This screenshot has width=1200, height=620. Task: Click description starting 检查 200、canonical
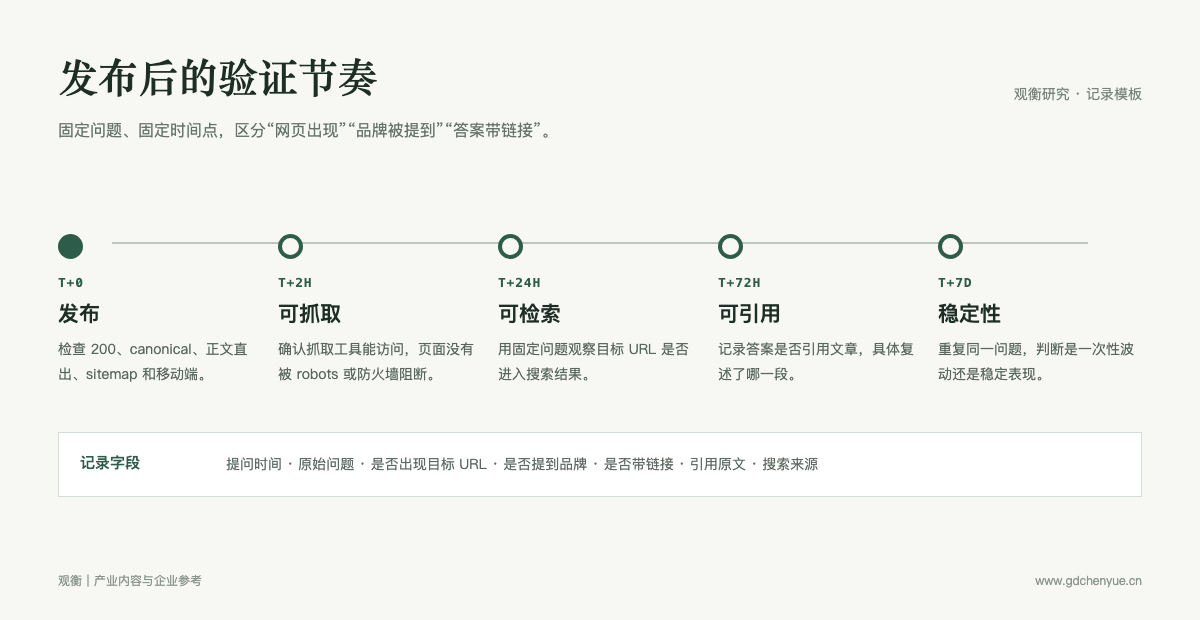click(153, 362)
